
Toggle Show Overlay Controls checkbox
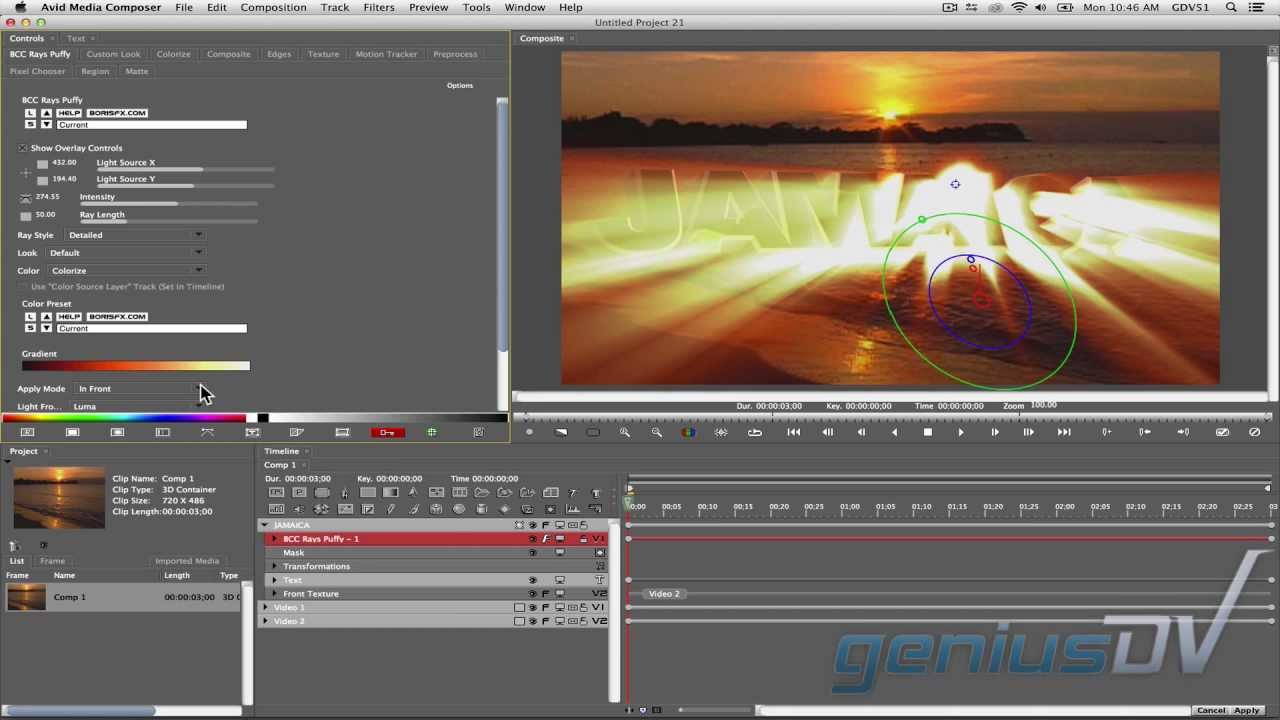23,148
